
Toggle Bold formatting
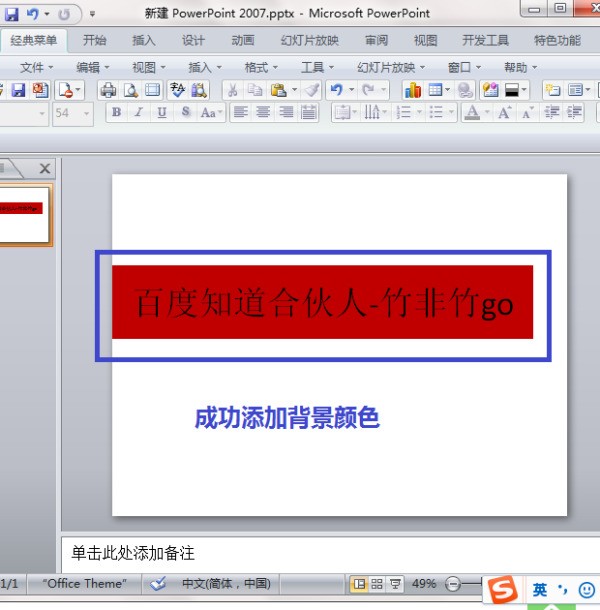click(116, 113)
